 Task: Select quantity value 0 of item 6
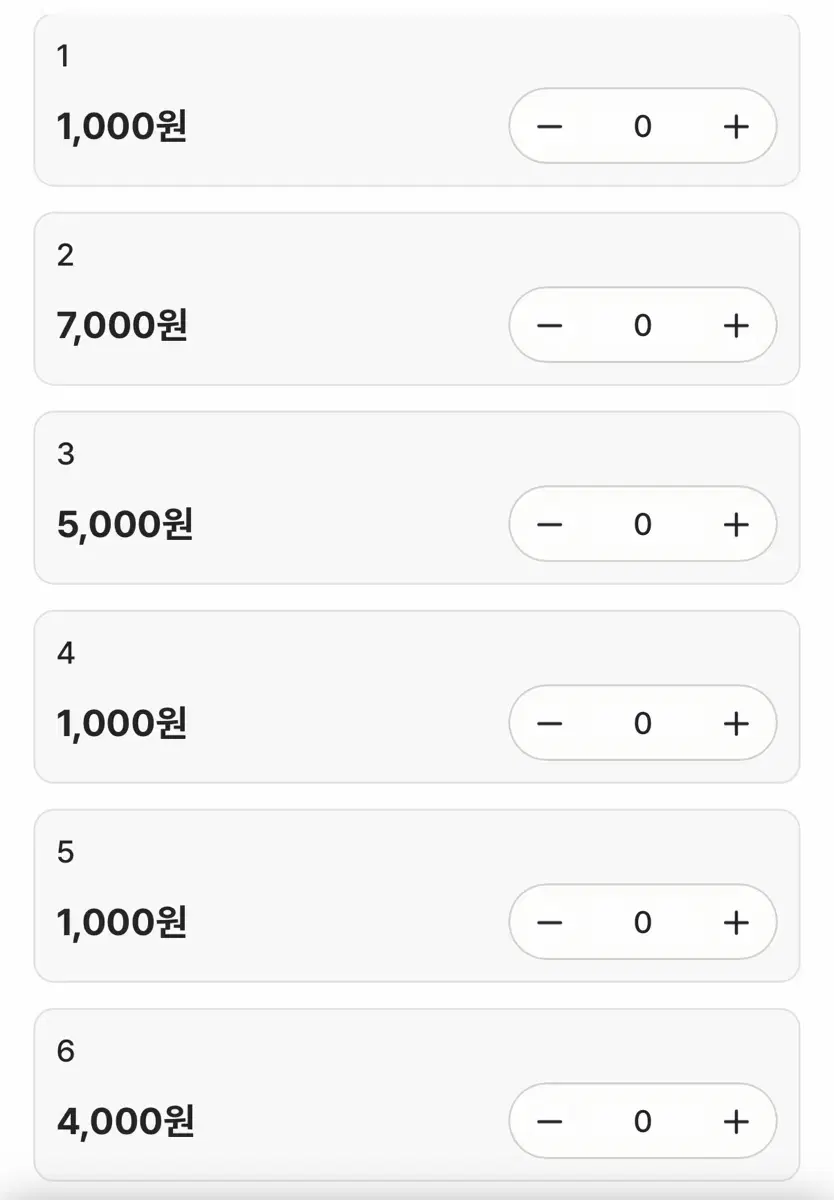643,1121
